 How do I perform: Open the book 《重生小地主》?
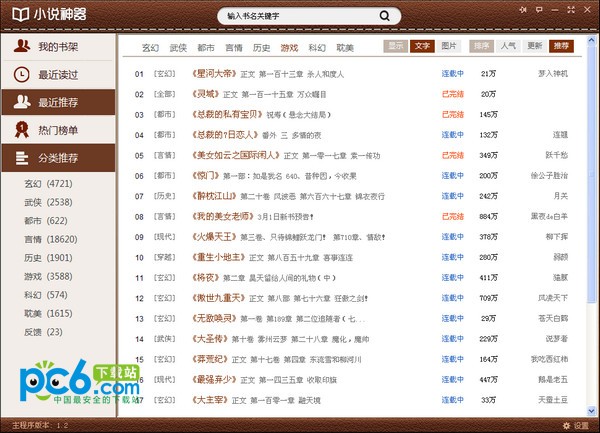(x=218, y=257)
